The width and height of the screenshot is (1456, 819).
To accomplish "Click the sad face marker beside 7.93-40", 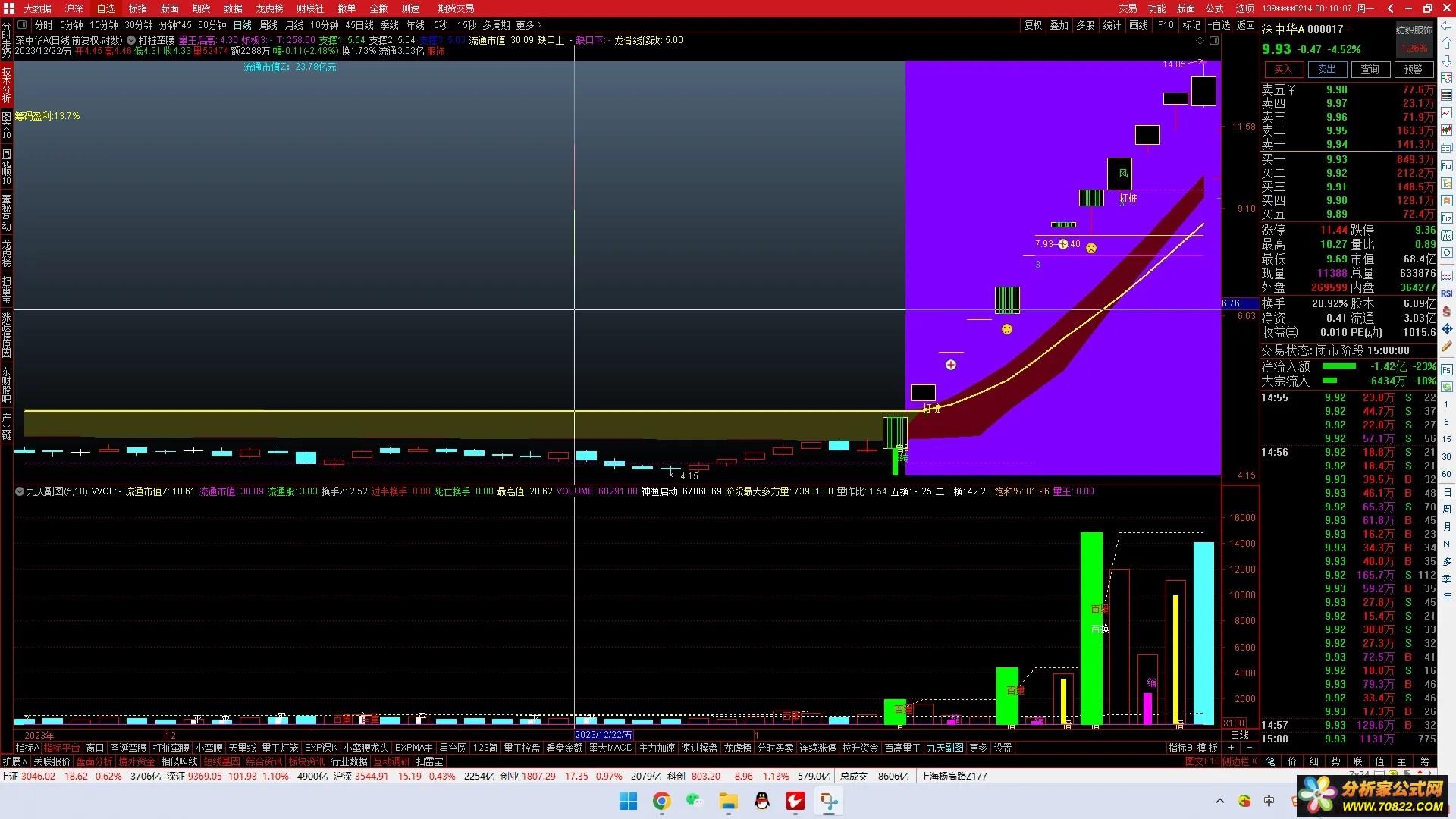I will (1090, 248).
